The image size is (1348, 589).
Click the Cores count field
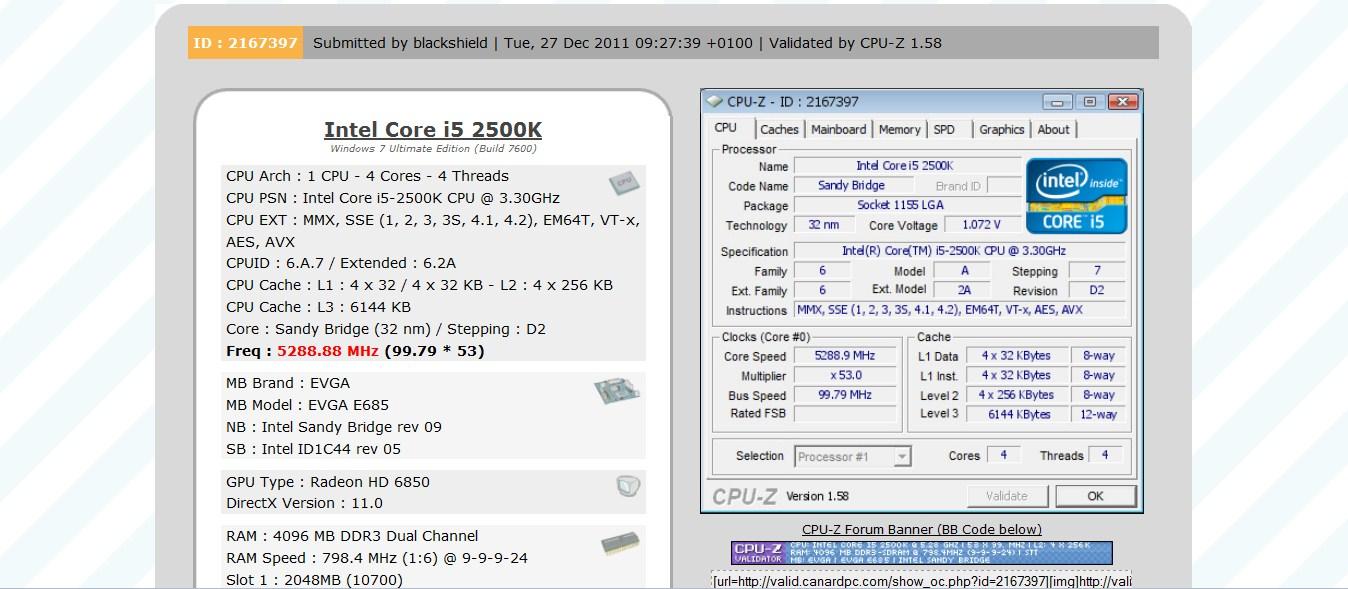pos(1003,455)
